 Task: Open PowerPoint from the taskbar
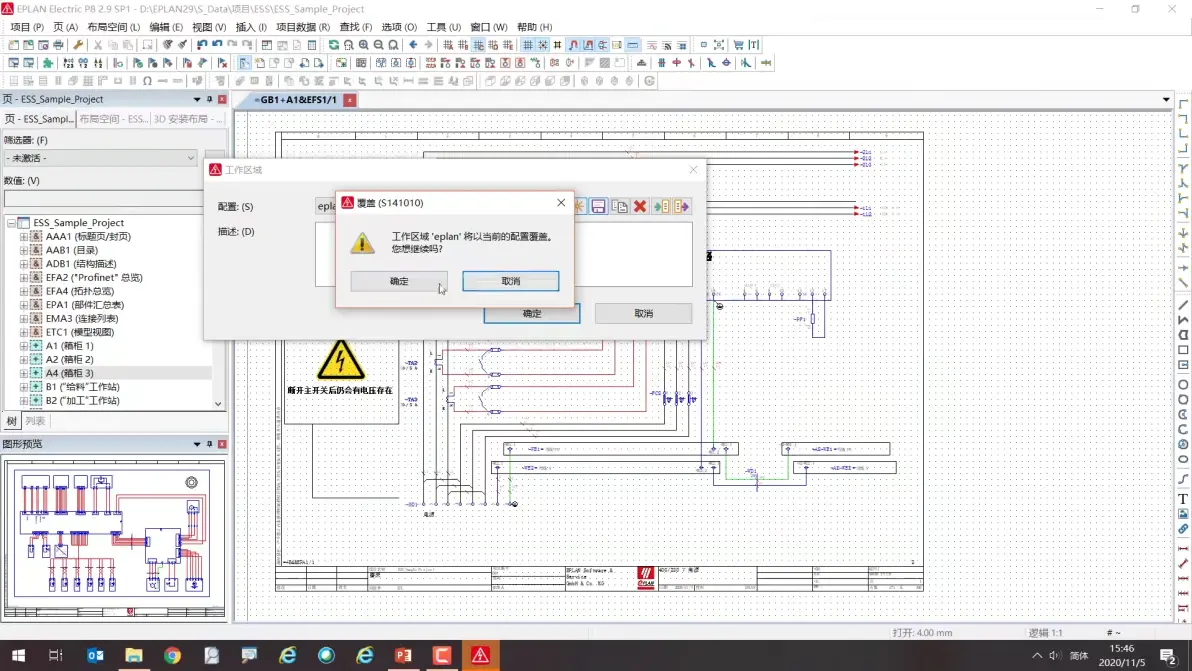[x=403, y=655]
